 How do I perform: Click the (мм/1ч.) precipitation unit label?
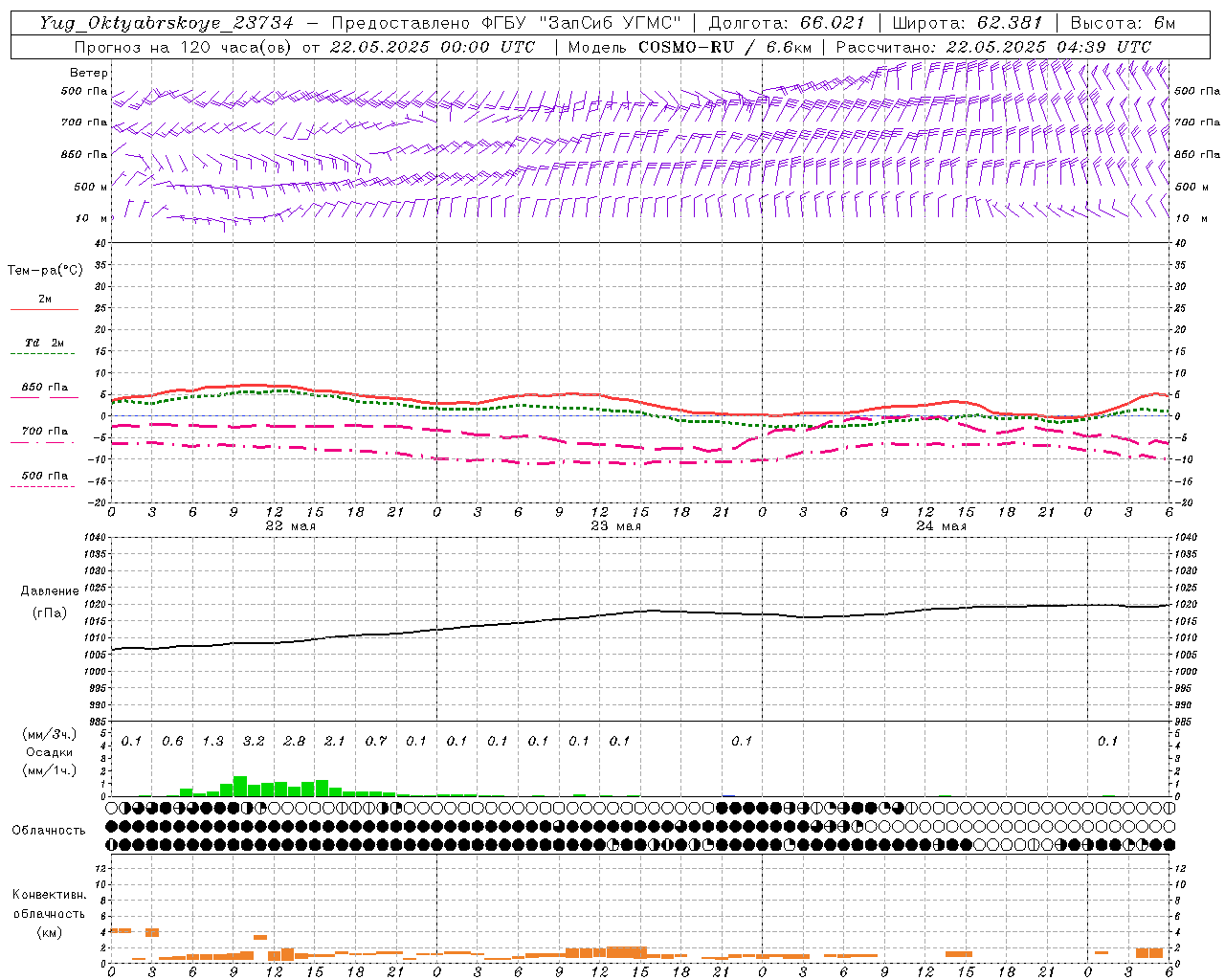50,770
